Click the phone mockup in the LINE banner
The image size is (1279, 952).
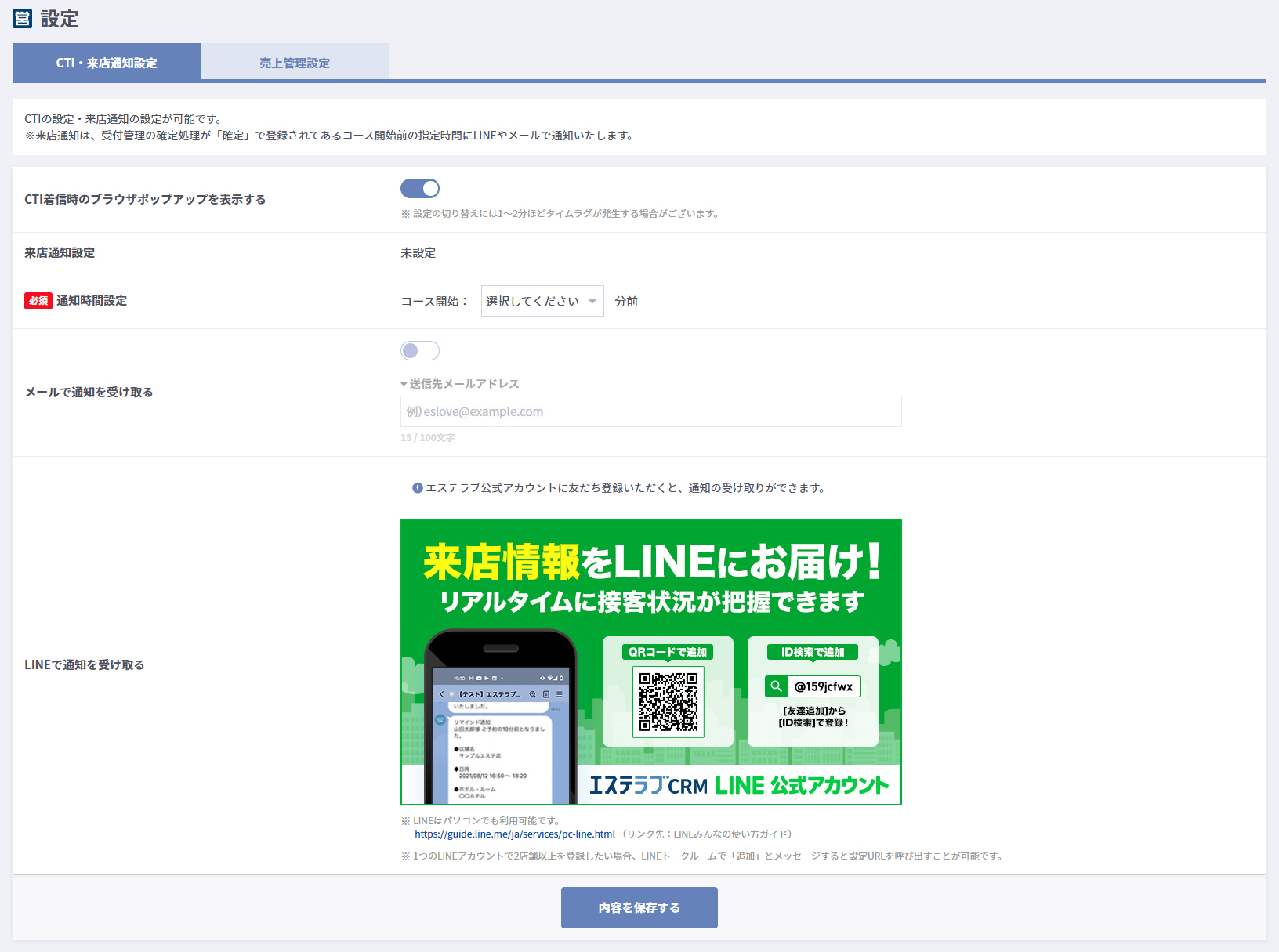500,721
